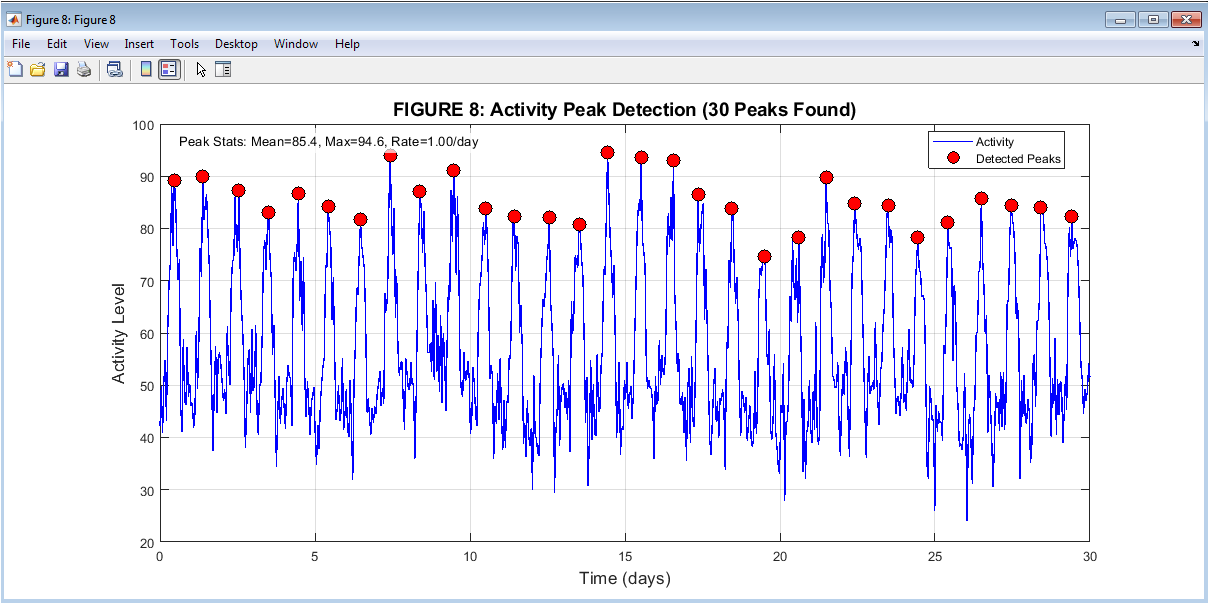The height and width of the screenshot is (604, 1209).
Task: Click the Peak Stats text annotation
Action: pos(328,142)
